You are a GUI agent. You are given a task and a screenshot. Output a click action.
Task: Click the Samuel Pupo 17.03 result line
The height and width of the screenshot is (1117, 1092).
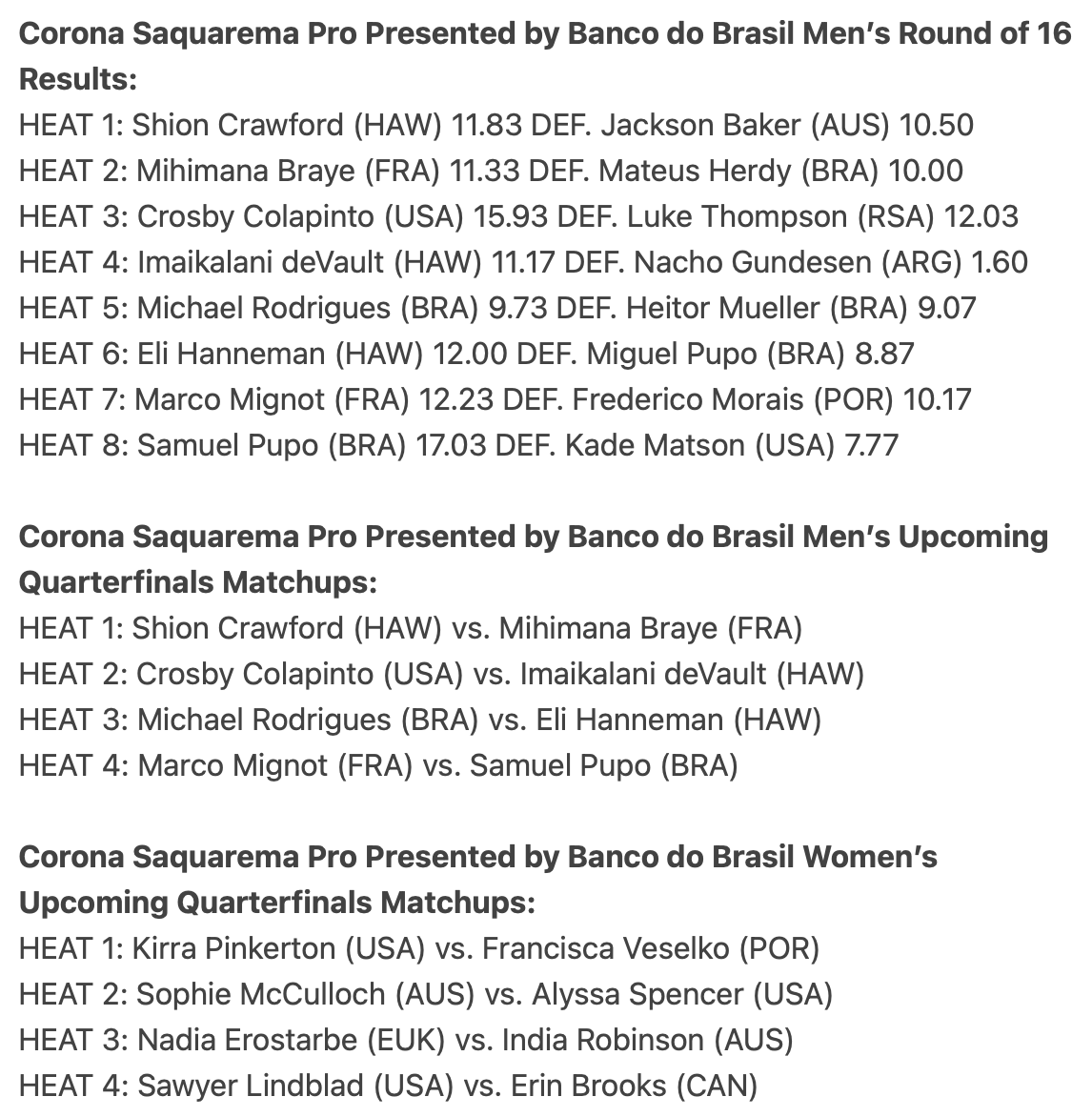point(458,444)
